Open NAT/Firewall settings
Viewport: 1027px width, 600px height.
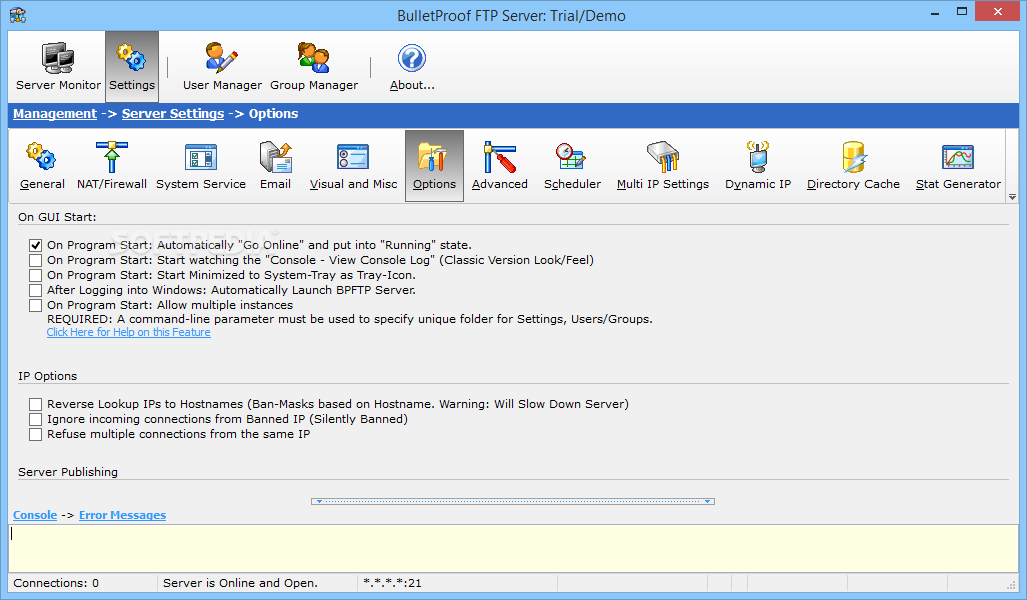pos(111,166)
